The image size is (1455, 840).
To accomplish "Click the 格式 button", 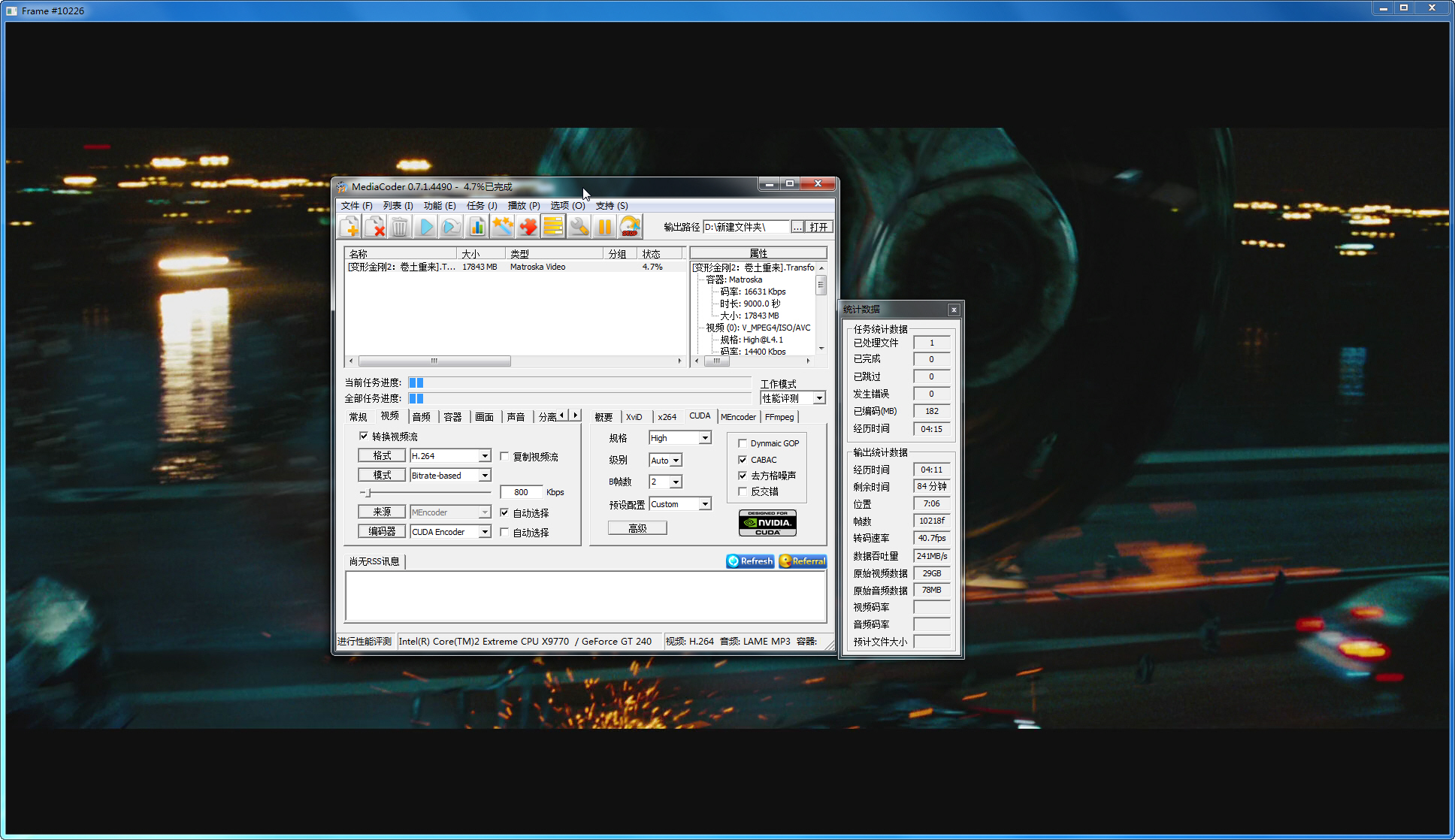I will coord(382,456).
